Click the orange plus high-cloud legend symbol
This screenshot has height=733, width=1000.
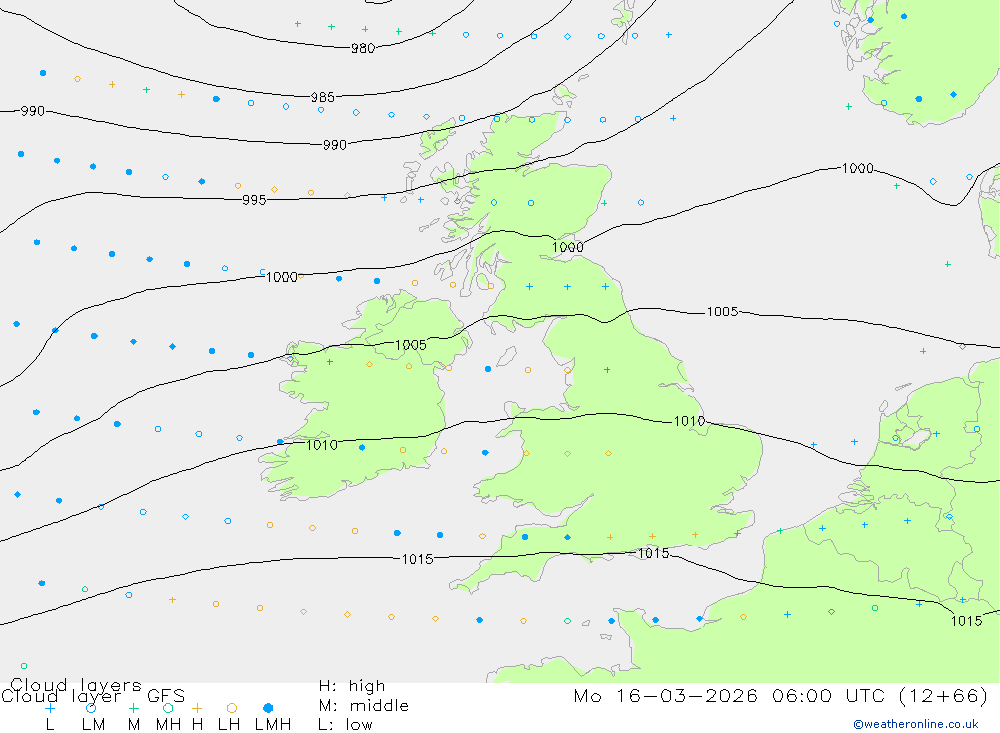[197, 708]
